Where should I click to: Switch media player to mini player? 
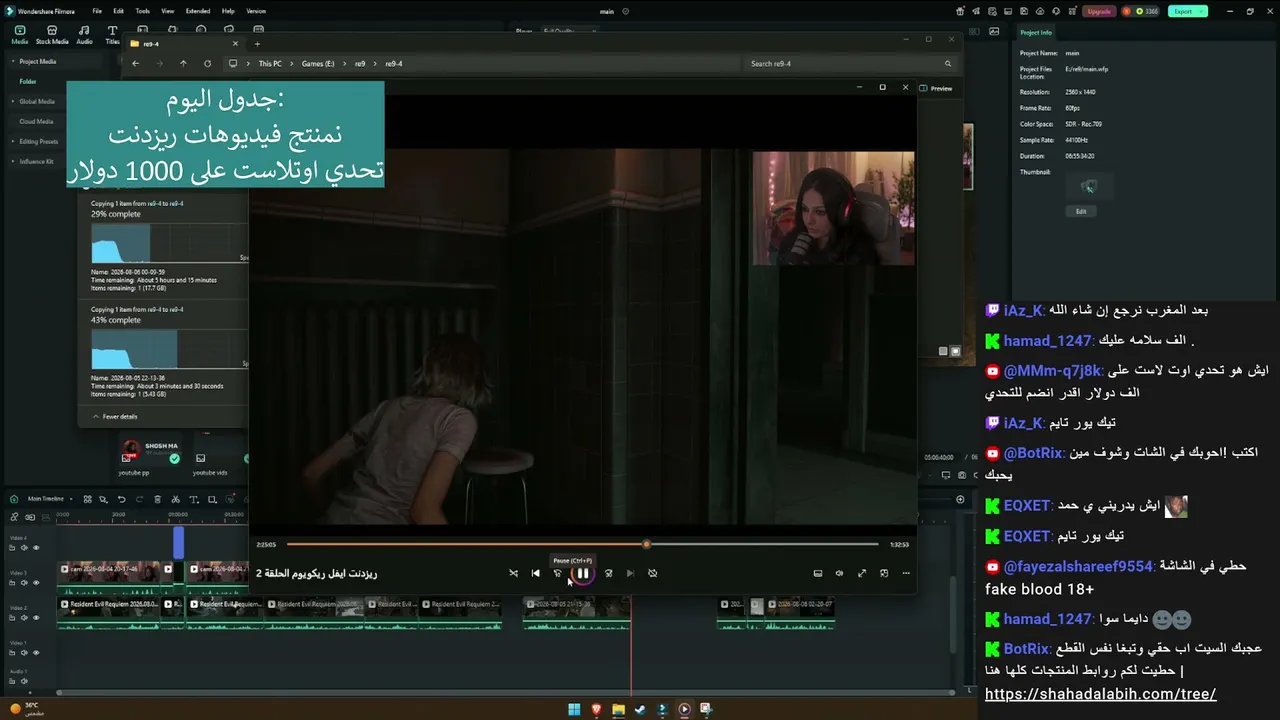click(x=884, y=573)
